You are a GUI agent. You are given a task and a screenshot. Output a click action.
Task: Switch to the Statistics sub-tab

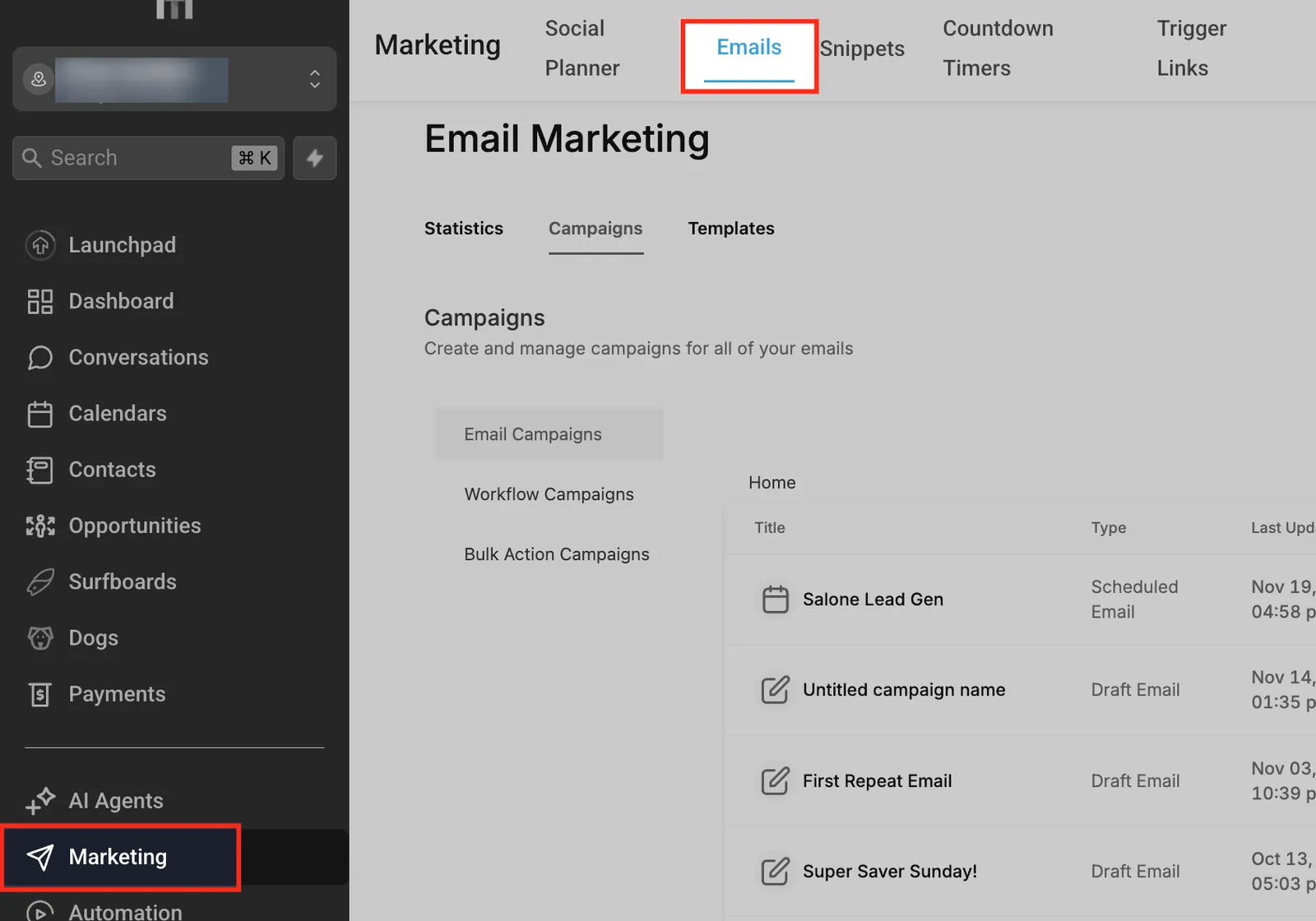(x=464, y=229)
